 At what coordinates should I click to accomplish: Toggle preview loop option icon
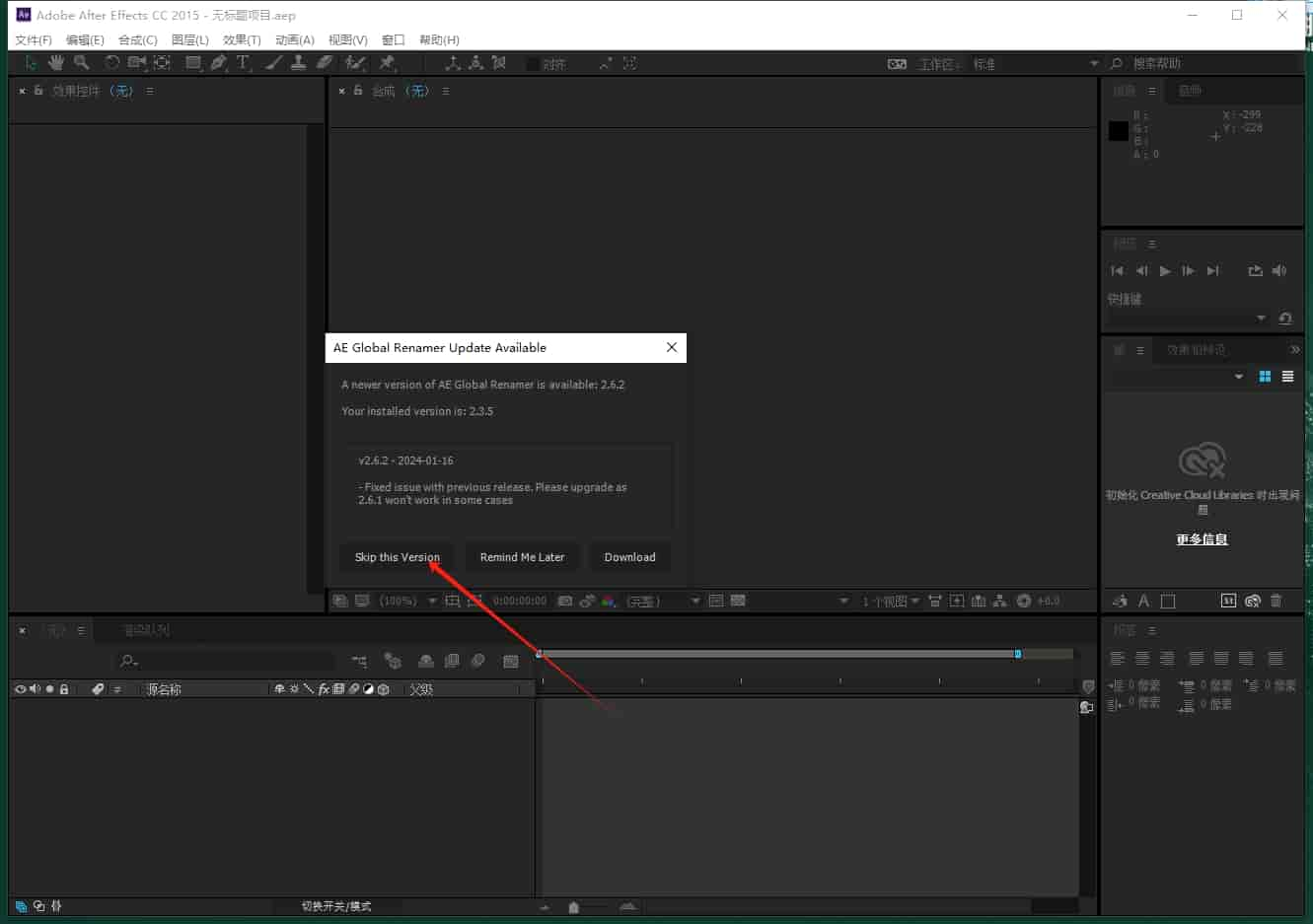1255,271
